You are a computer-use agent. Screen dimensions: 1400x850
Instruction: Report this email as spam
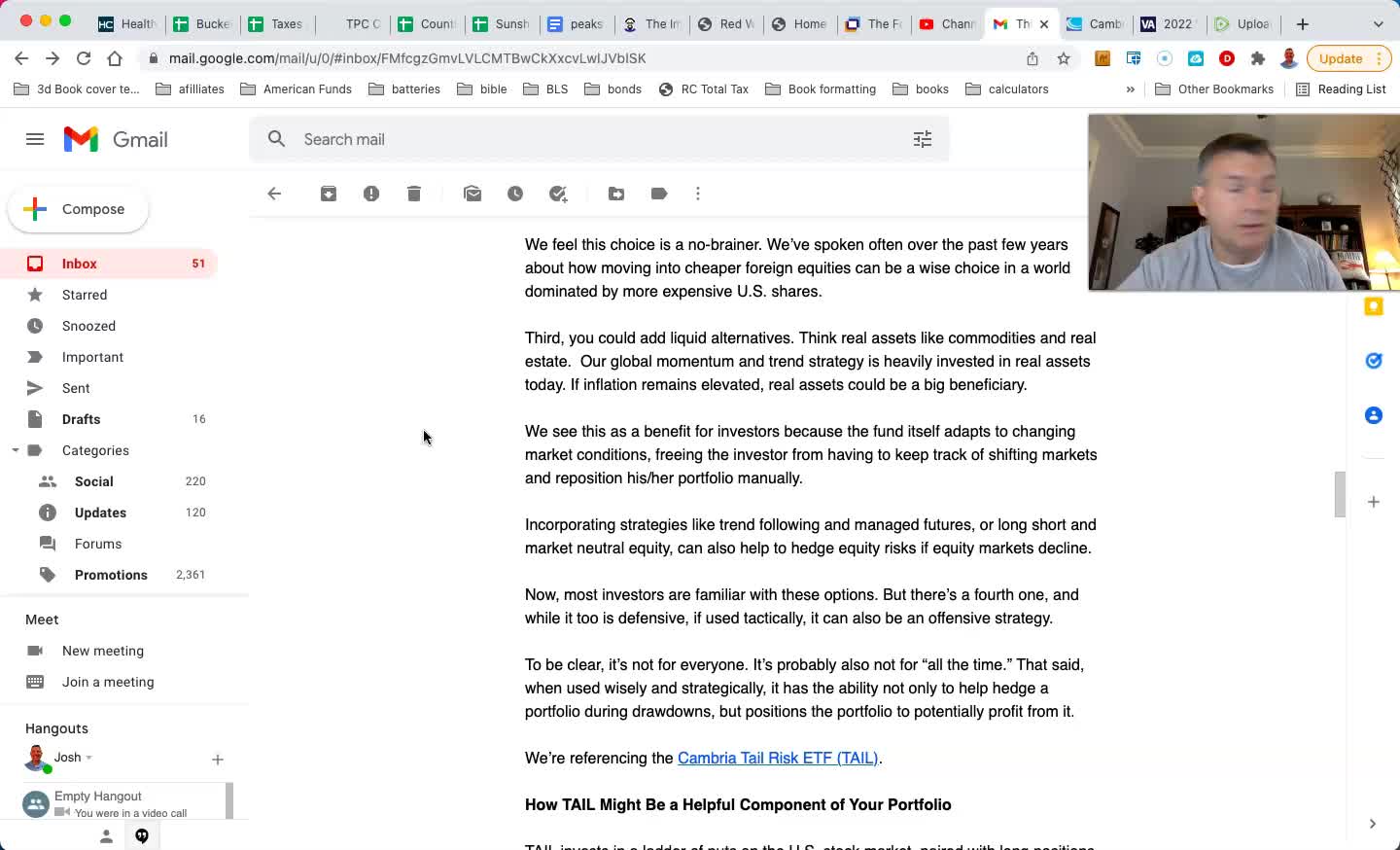[371, 194]
